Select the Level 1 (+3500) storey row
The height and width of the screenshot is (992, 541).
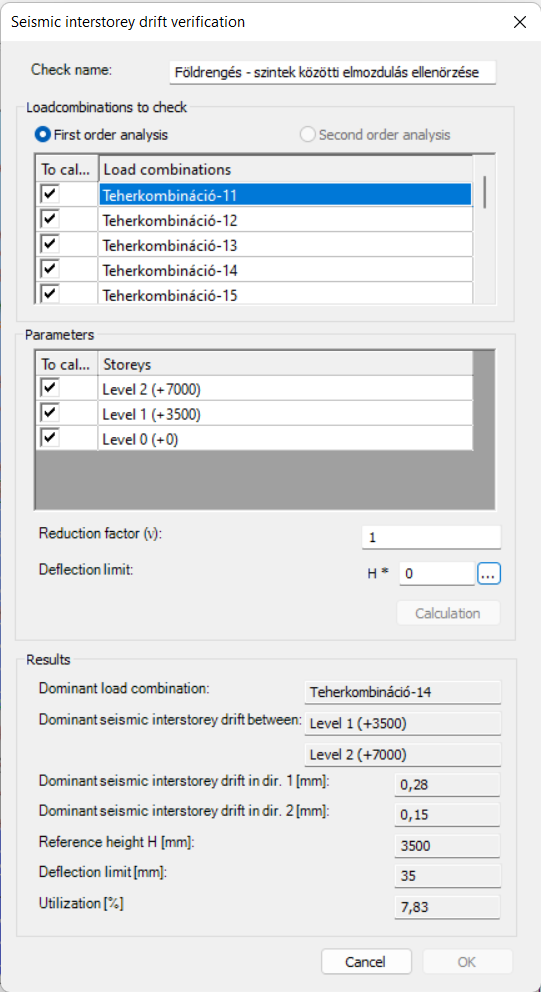click(285, 414)
